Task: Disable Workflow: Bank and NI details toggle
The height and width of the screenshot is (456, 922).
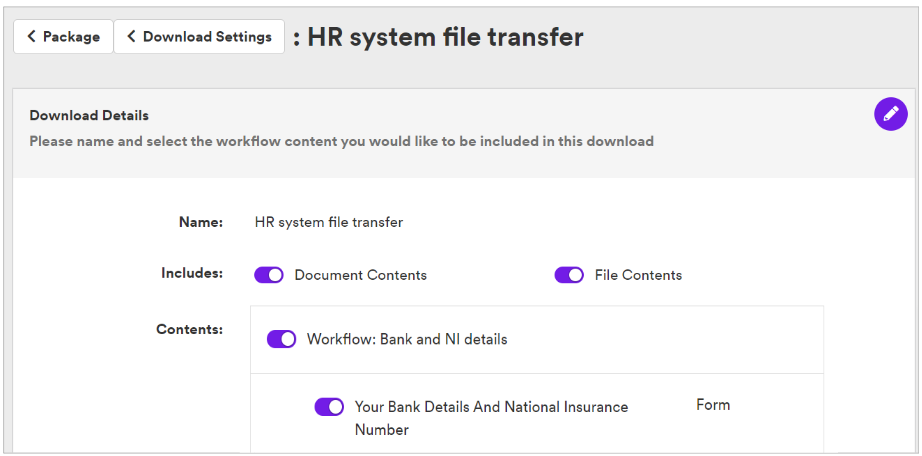Action: click(282, 339)
